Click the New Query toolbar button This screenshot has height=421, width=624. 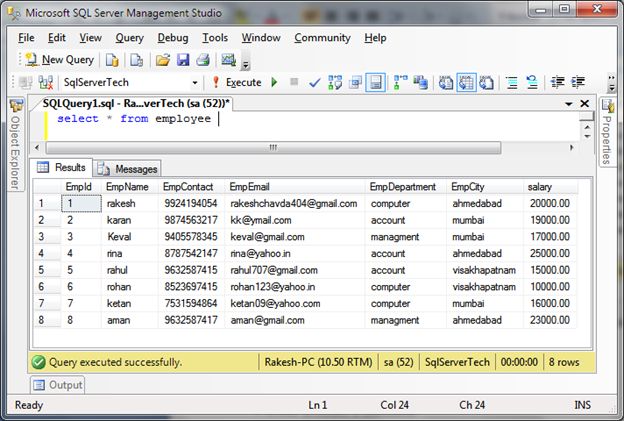click(x=60, y=60)
